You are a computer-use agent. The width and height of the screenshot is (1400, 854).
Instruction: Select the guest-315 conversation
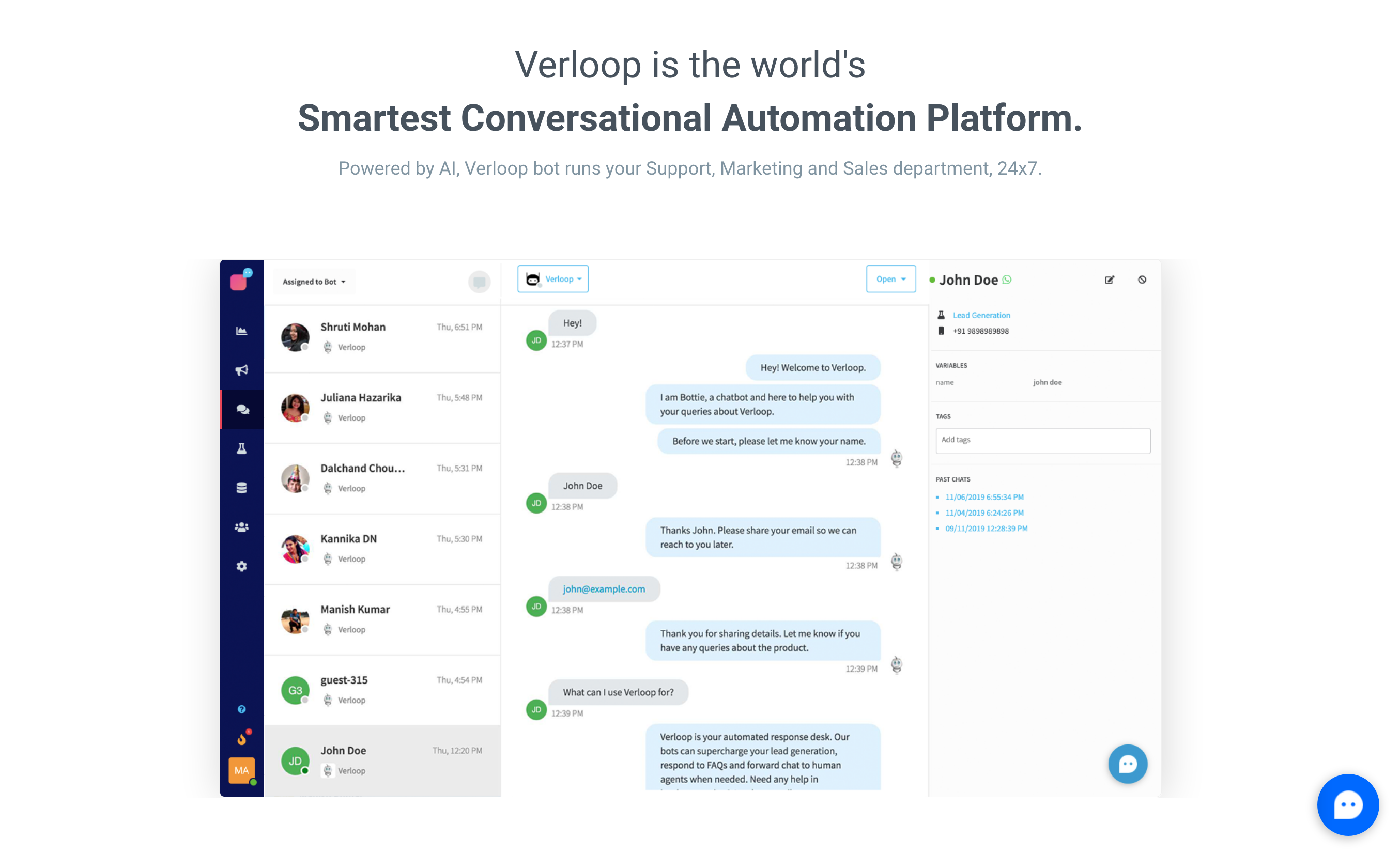[x=383, y=691]
